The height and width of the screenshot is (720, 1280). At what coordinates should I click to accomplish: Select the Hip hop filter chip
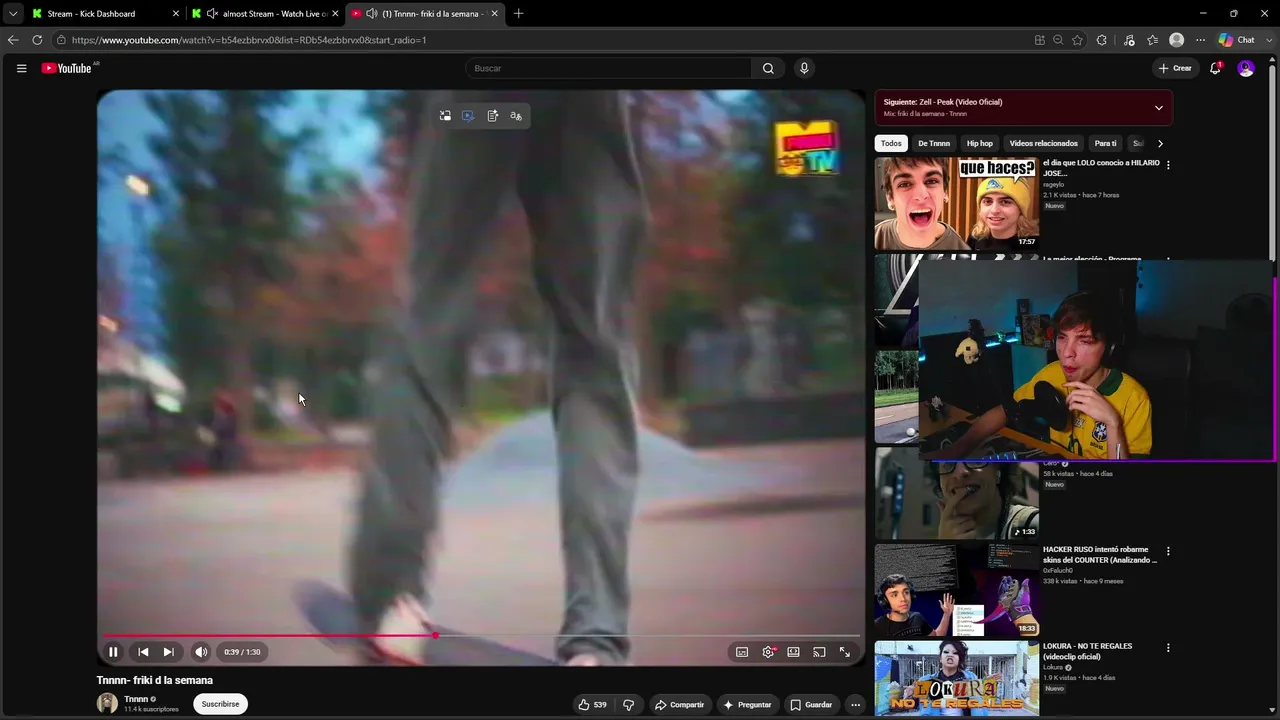coord(980,143)
